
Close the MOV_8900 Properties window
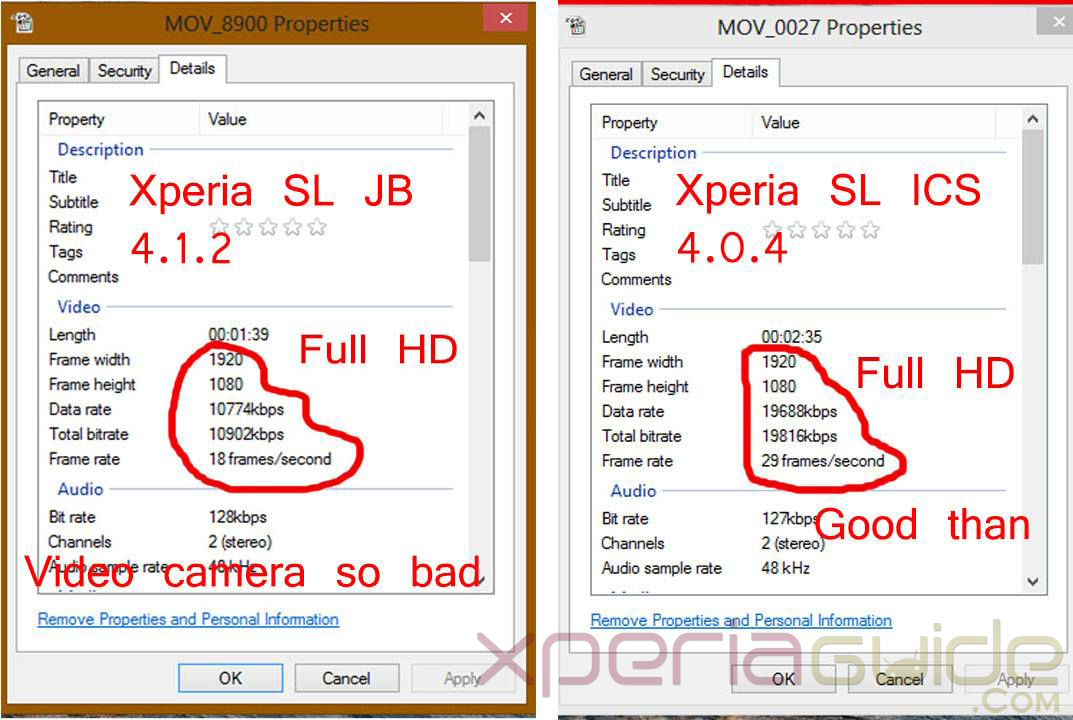click(x=506, y=18)
